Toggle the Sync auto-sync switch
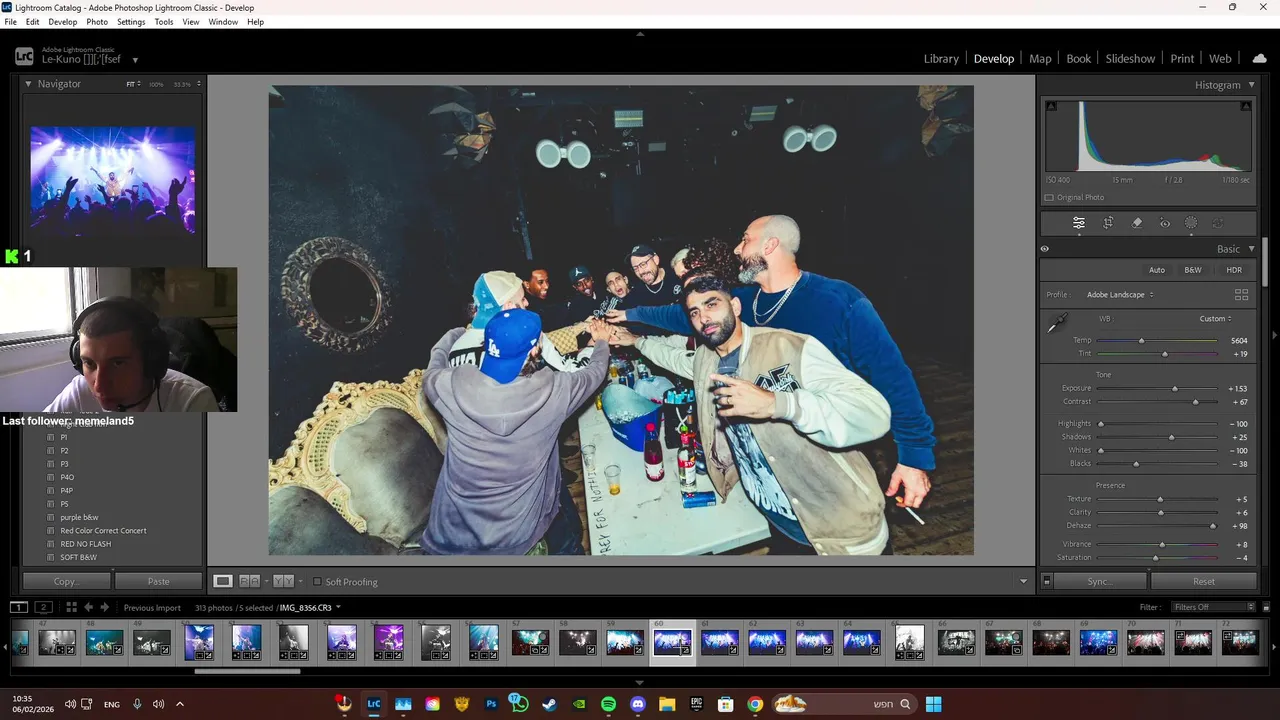The image size is (1280, 720). coord(1047,581)
